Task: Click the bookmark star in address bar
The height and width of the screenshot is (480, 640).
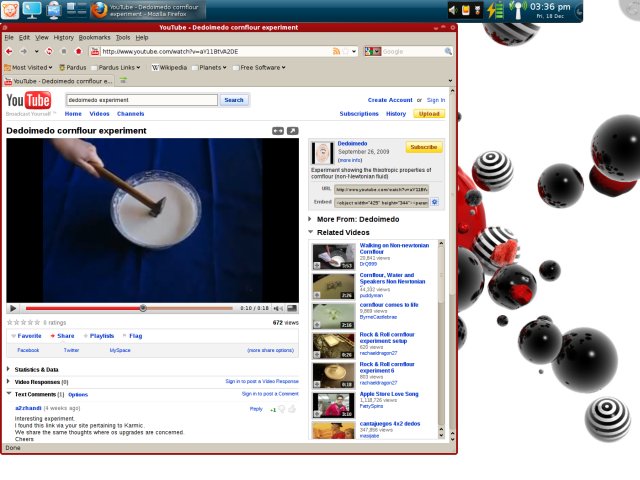Action: (x=346, y=51)
